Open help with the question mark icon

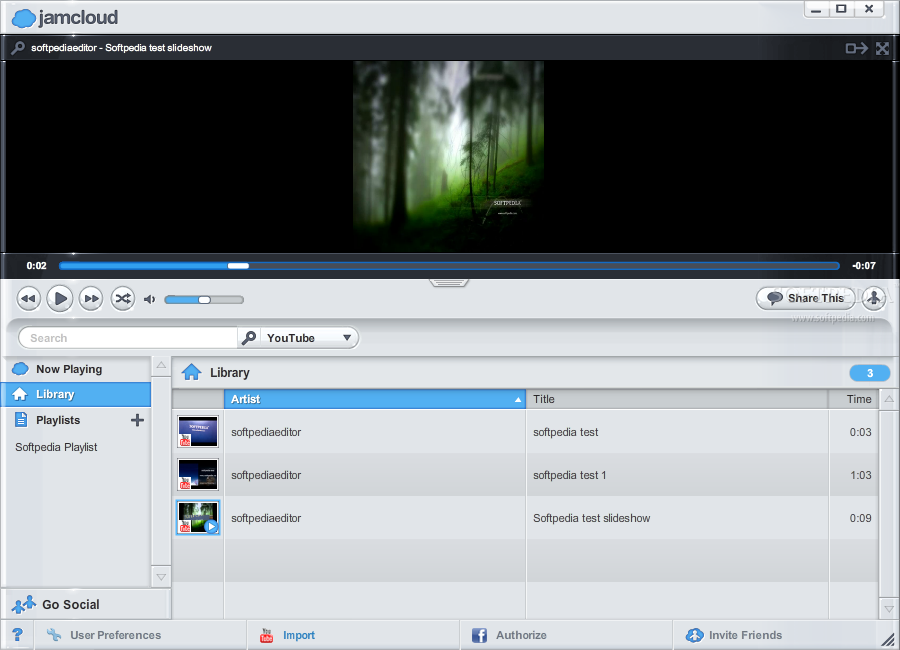[x=17, y=634]
